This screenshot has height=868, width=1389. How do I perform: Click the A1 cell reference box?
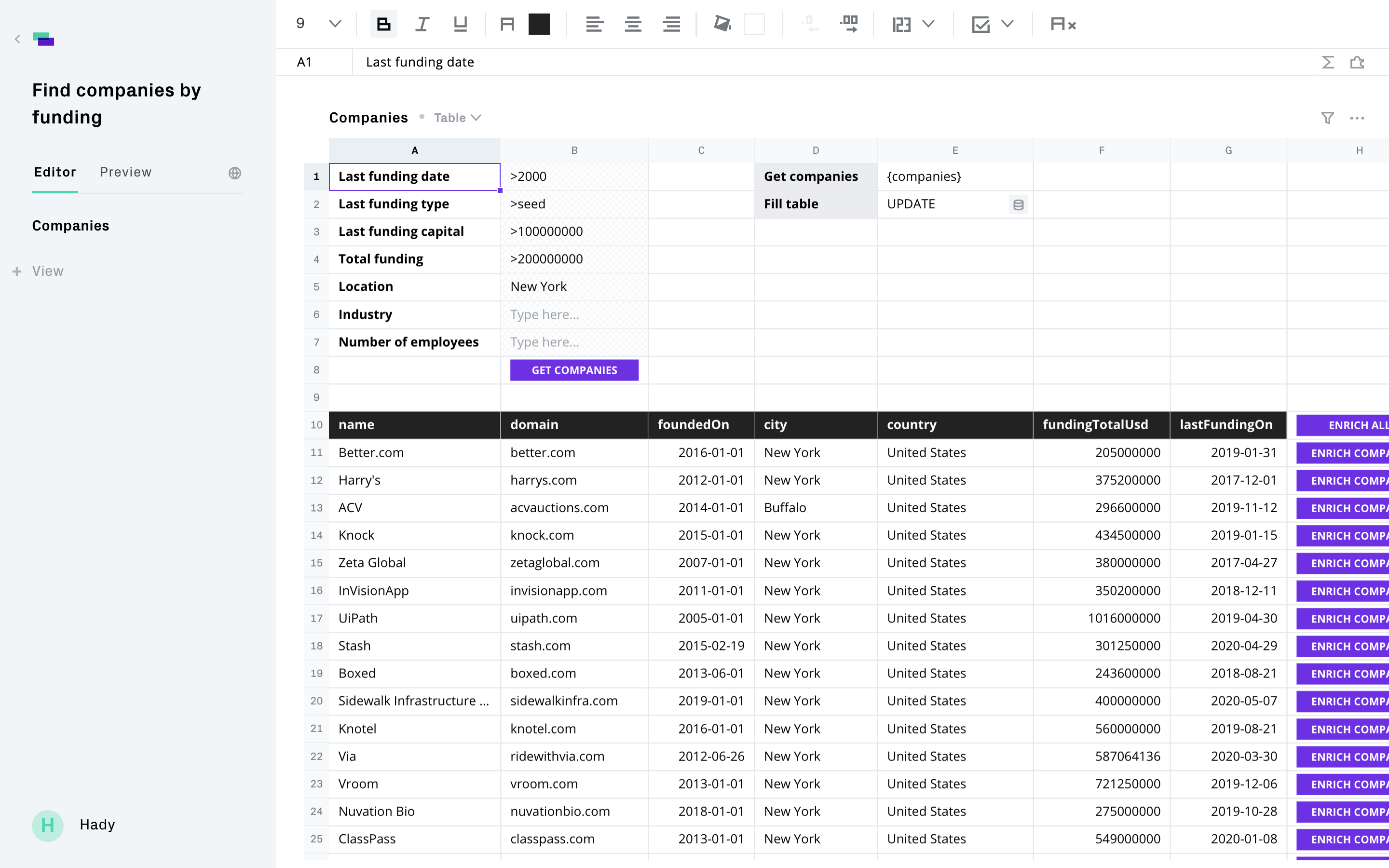pyautogui.click(x=314, y=62)
